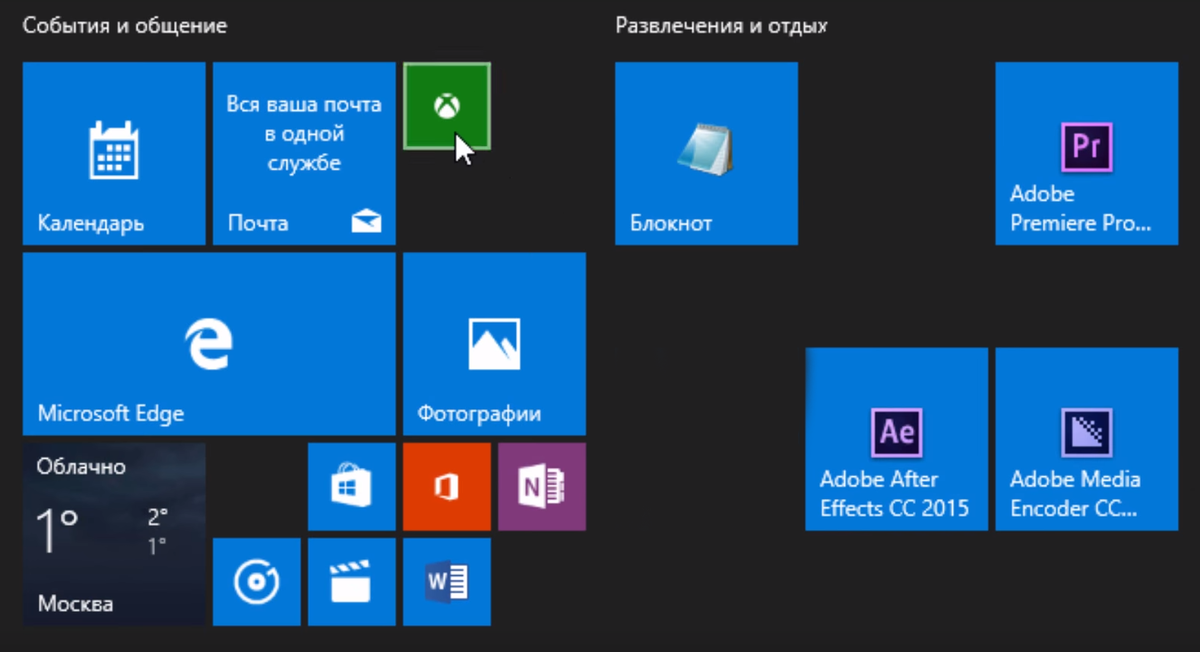
Task: Open the Groove Music tile
Action: tap(257, 582)
